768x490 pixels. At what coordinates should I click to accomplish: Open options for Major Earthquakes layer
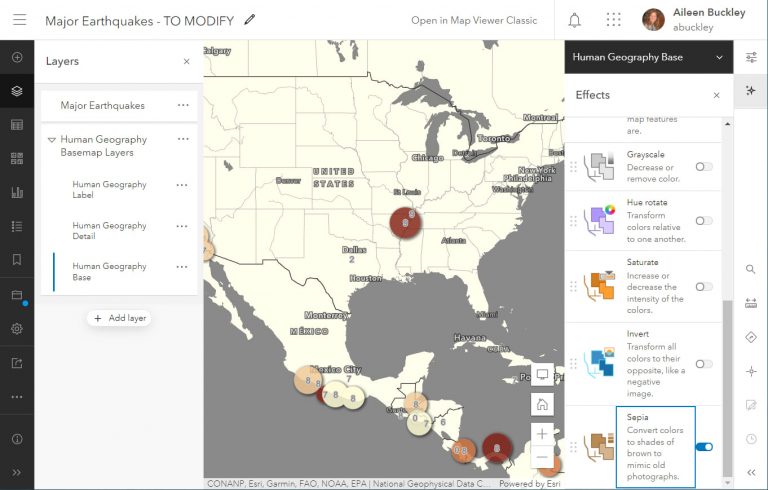pos(183,105)
